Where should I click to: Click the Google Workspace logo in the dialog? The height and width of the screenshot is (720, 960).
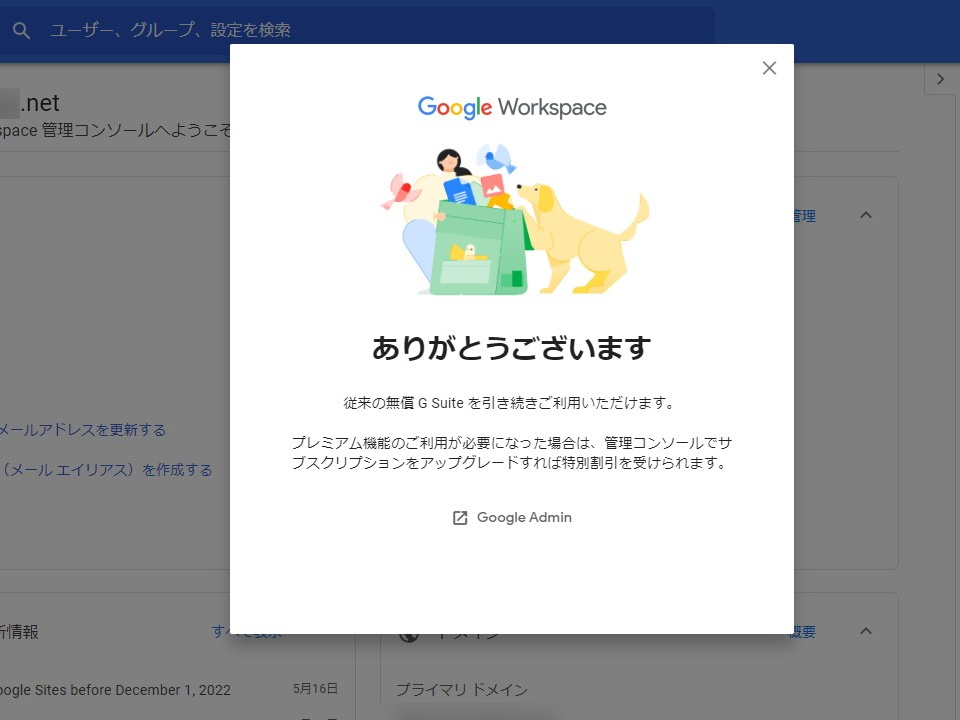(511, 107)
